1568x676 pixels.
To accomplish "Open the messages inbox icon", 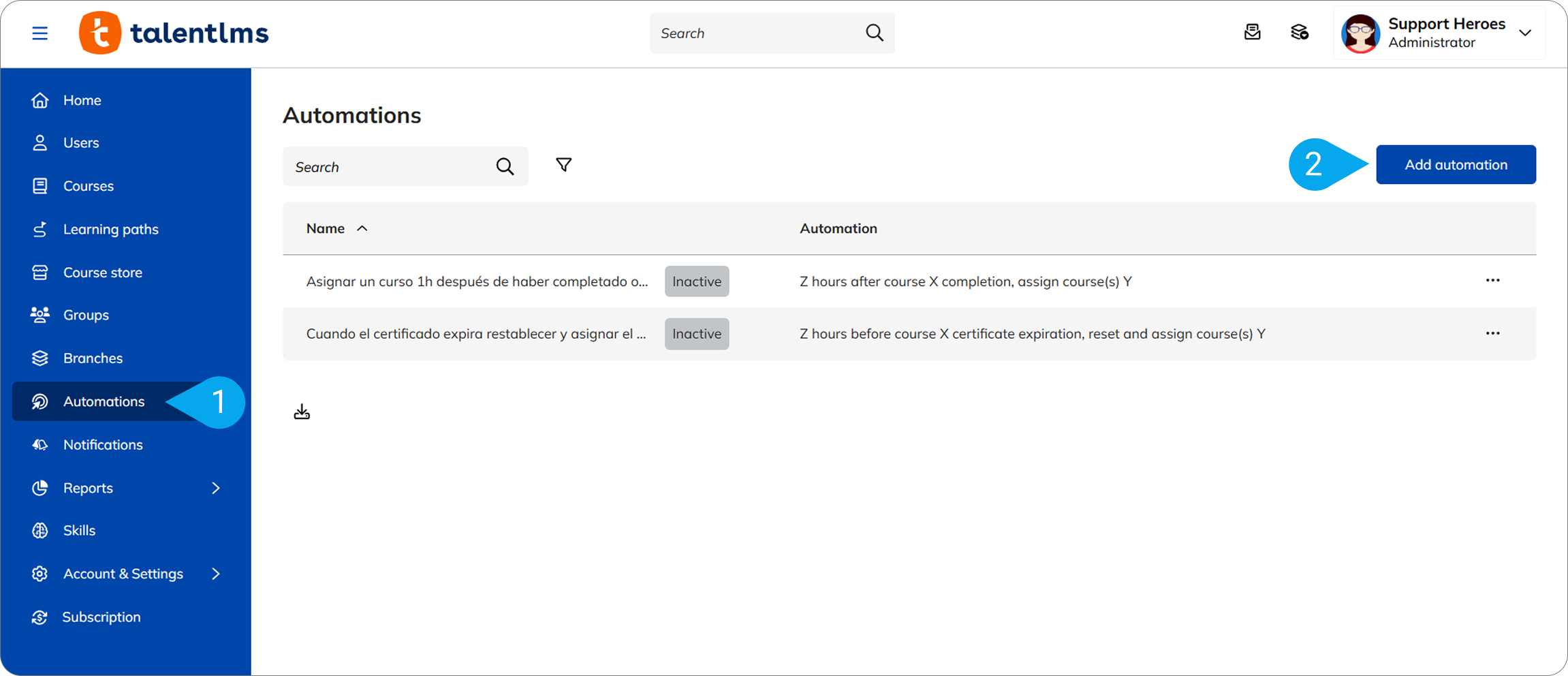I will click(1252, 32).
